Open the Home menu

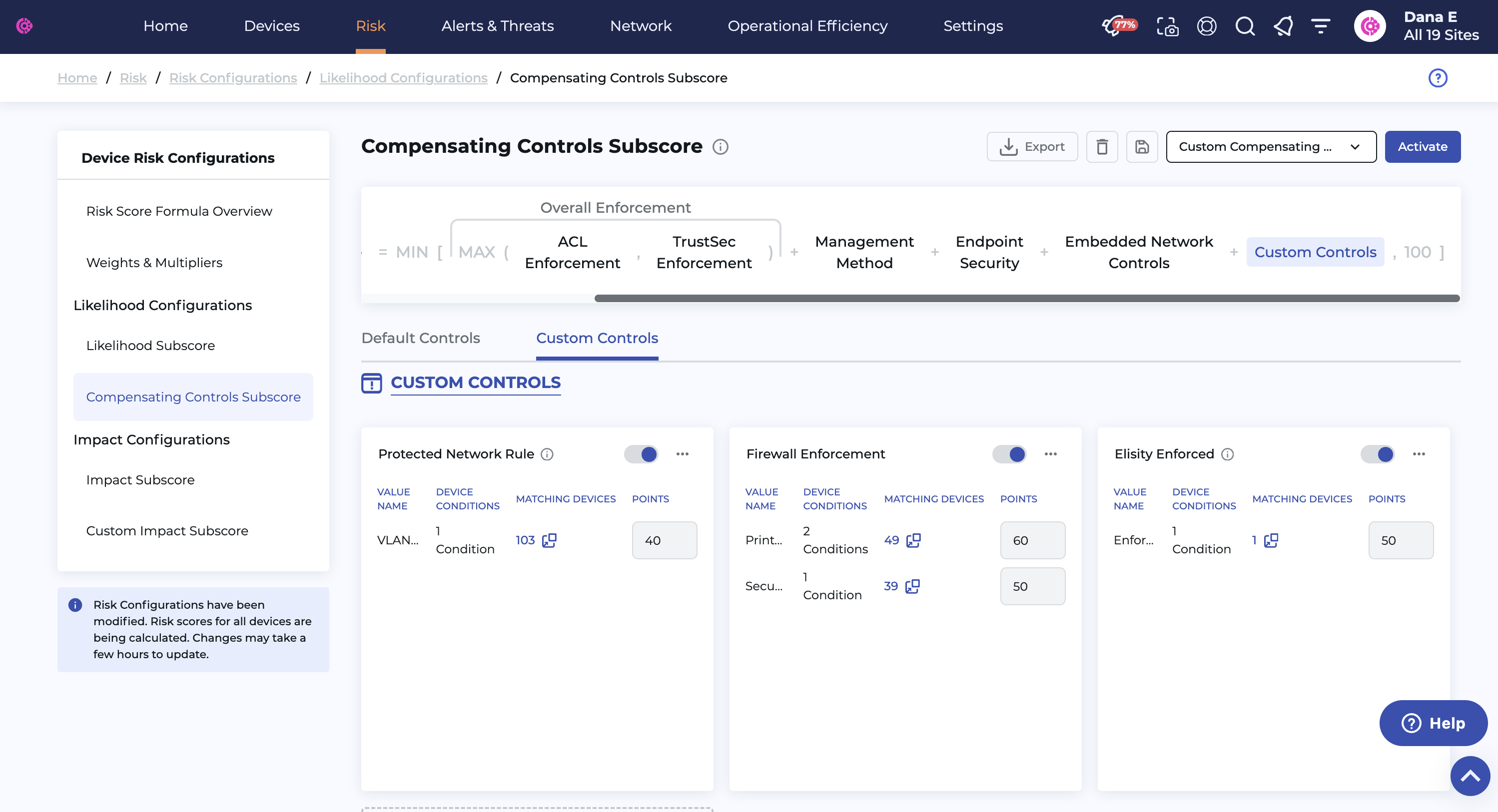(165, 26)
